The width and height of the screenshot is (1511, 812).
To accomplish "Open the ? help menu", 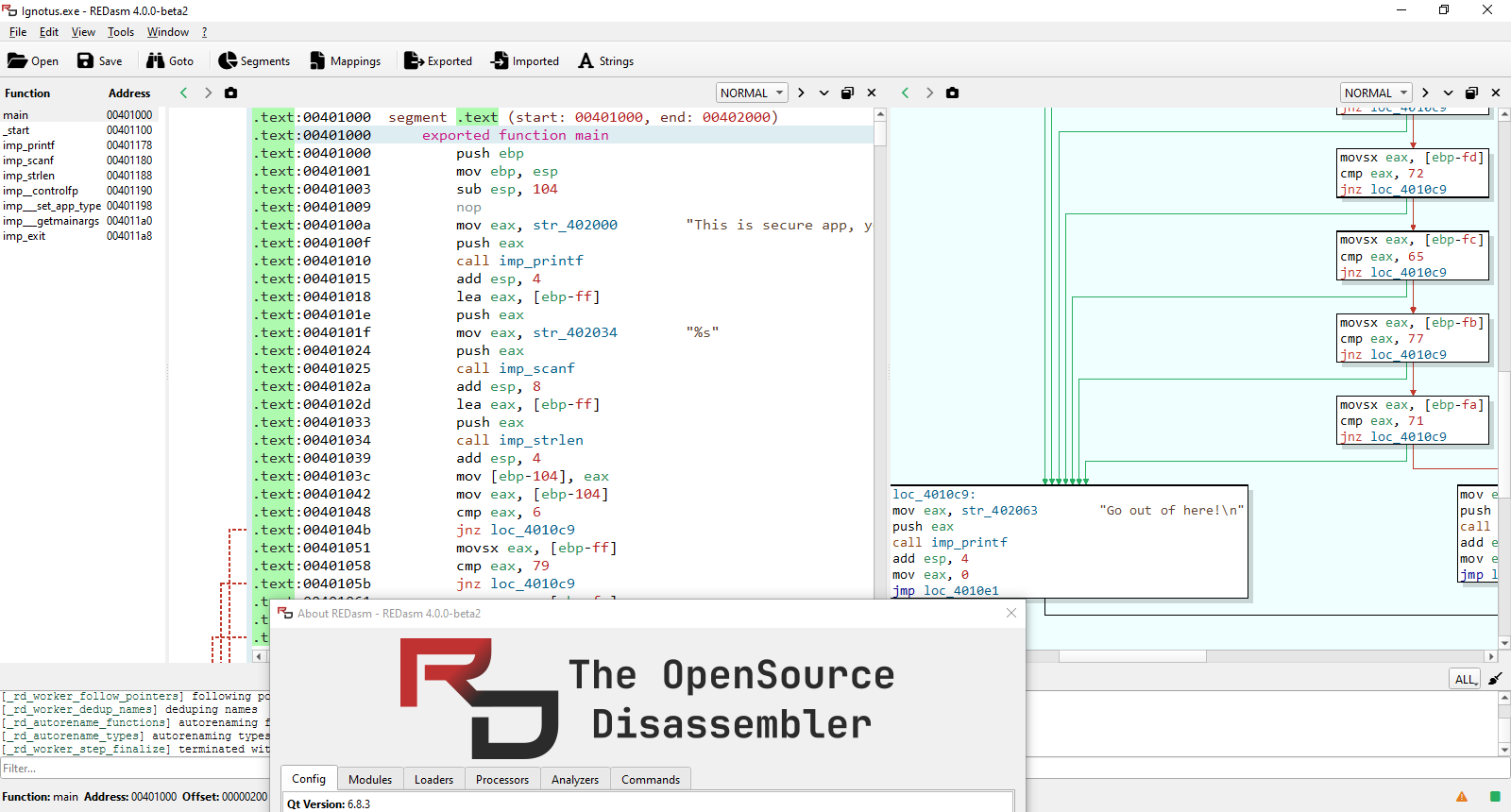I will [204, 32].
